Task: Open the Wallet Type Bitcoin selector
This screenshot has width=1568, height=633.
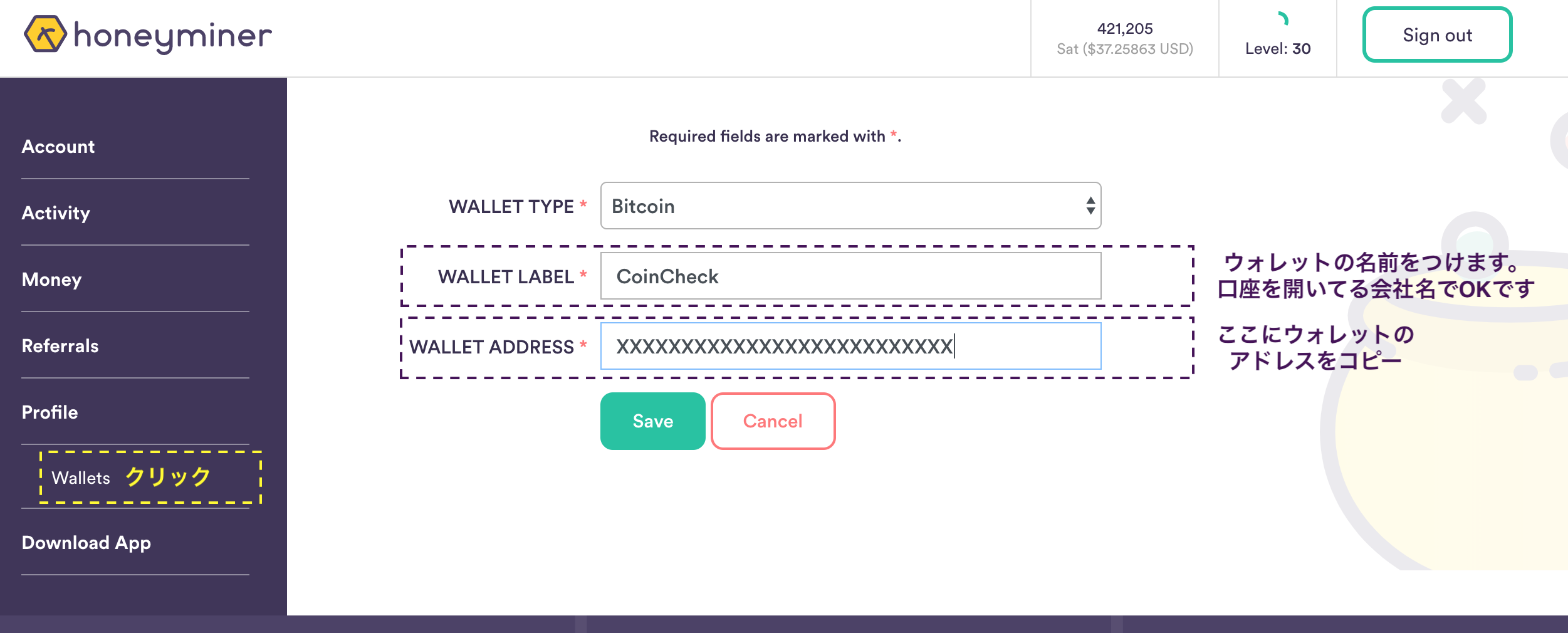Action: point(850,206)
